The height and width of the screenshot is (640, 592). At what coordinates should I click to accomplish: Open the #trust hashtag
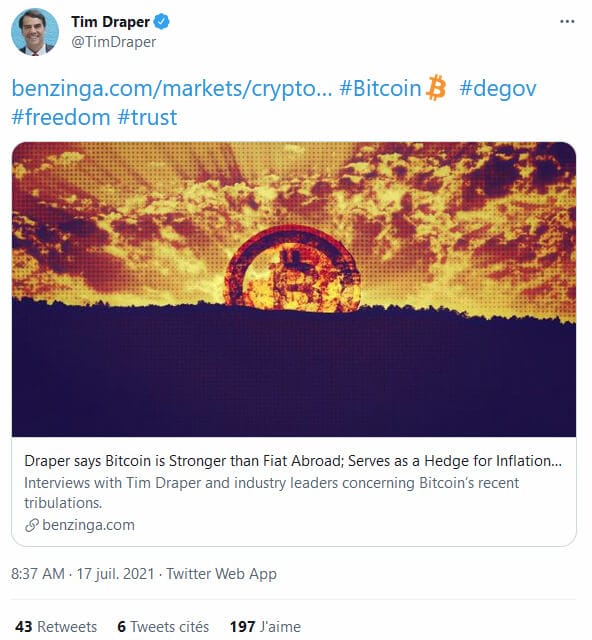[147, 117]
